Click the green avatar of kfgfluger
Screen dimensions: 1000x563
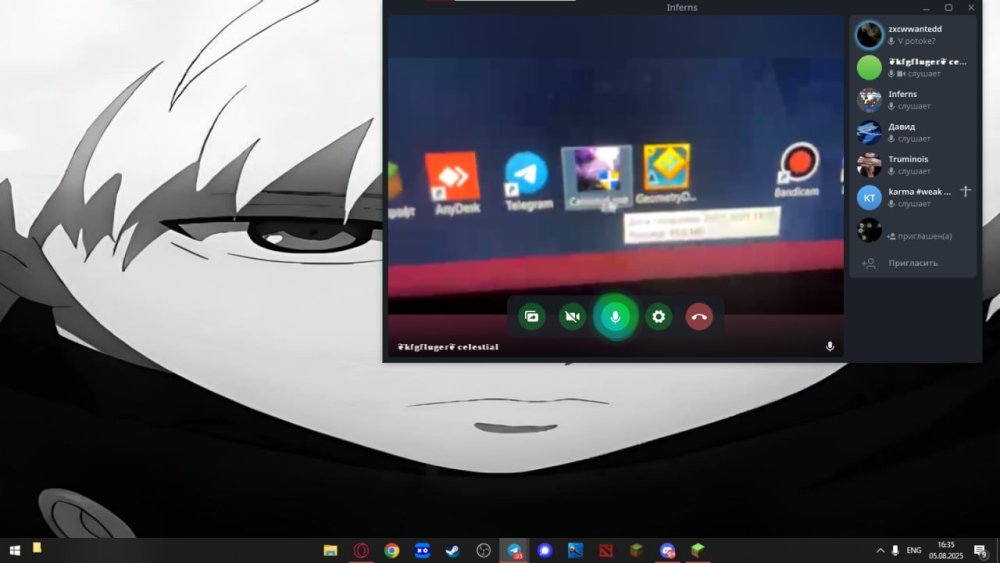click(x=869, y=67)
